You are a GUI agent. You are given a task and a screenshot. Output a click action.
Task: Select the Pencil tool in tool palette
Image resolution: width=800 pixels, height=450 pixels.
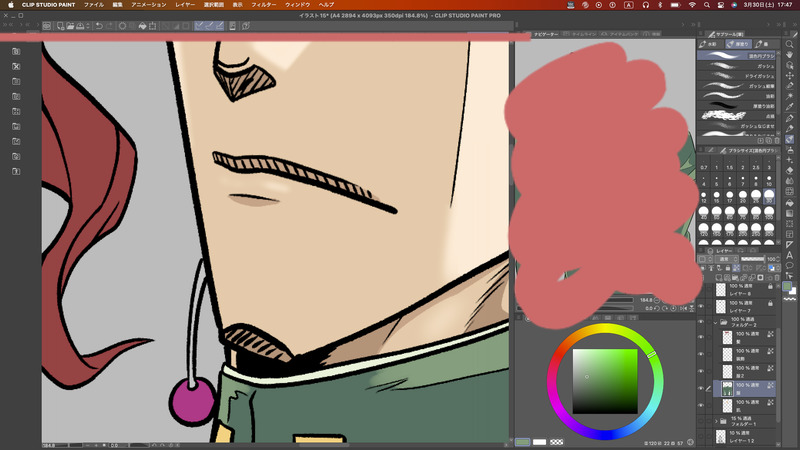[x=790, y=129]
